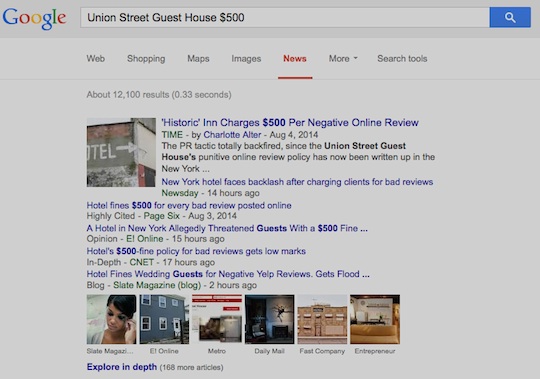Screen dimensions: 540x379
Task: Open the Daily Mail dark room thumbnail
Action: [270, 319]
